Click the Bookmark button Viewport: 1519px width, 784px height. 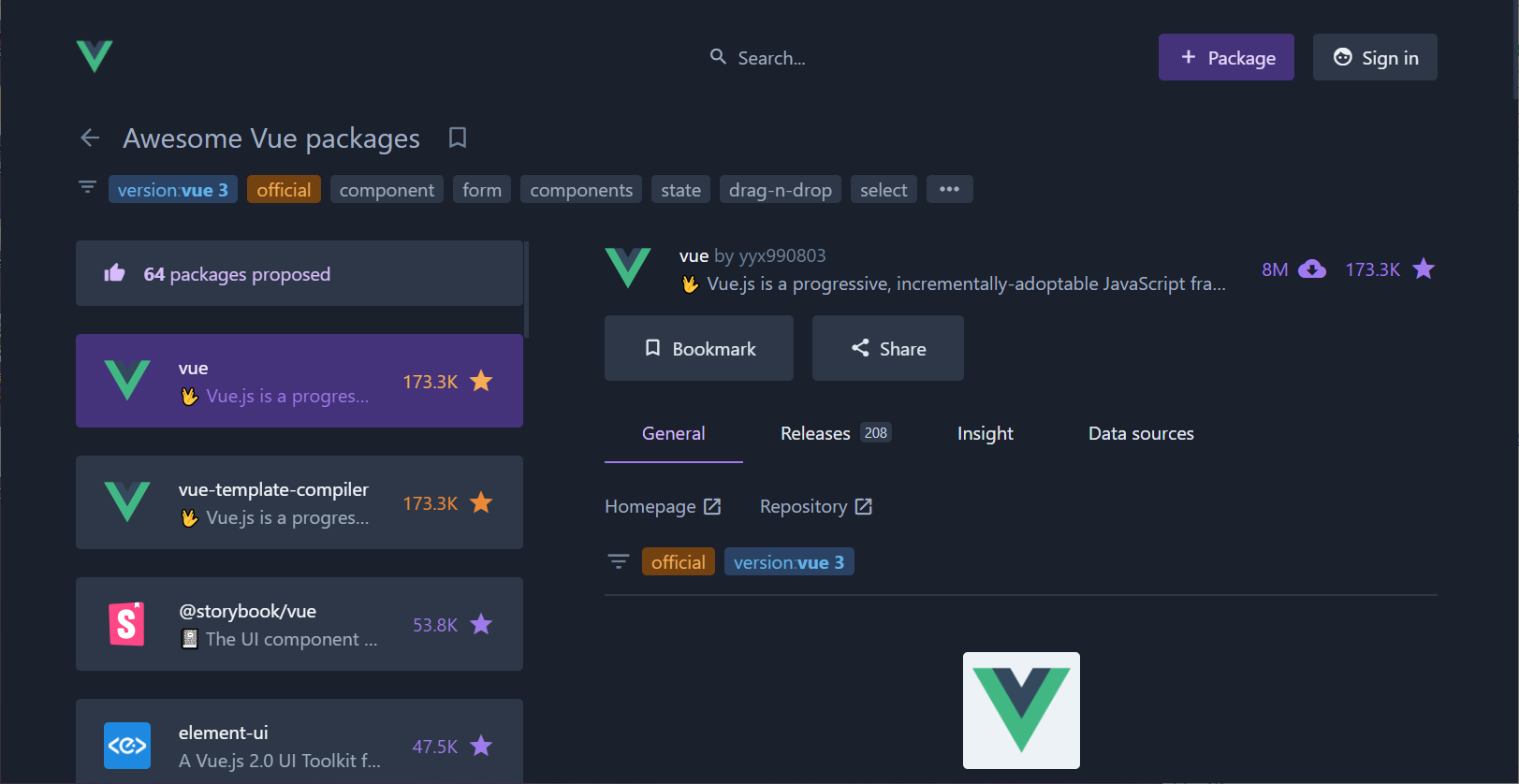(699, 348)
